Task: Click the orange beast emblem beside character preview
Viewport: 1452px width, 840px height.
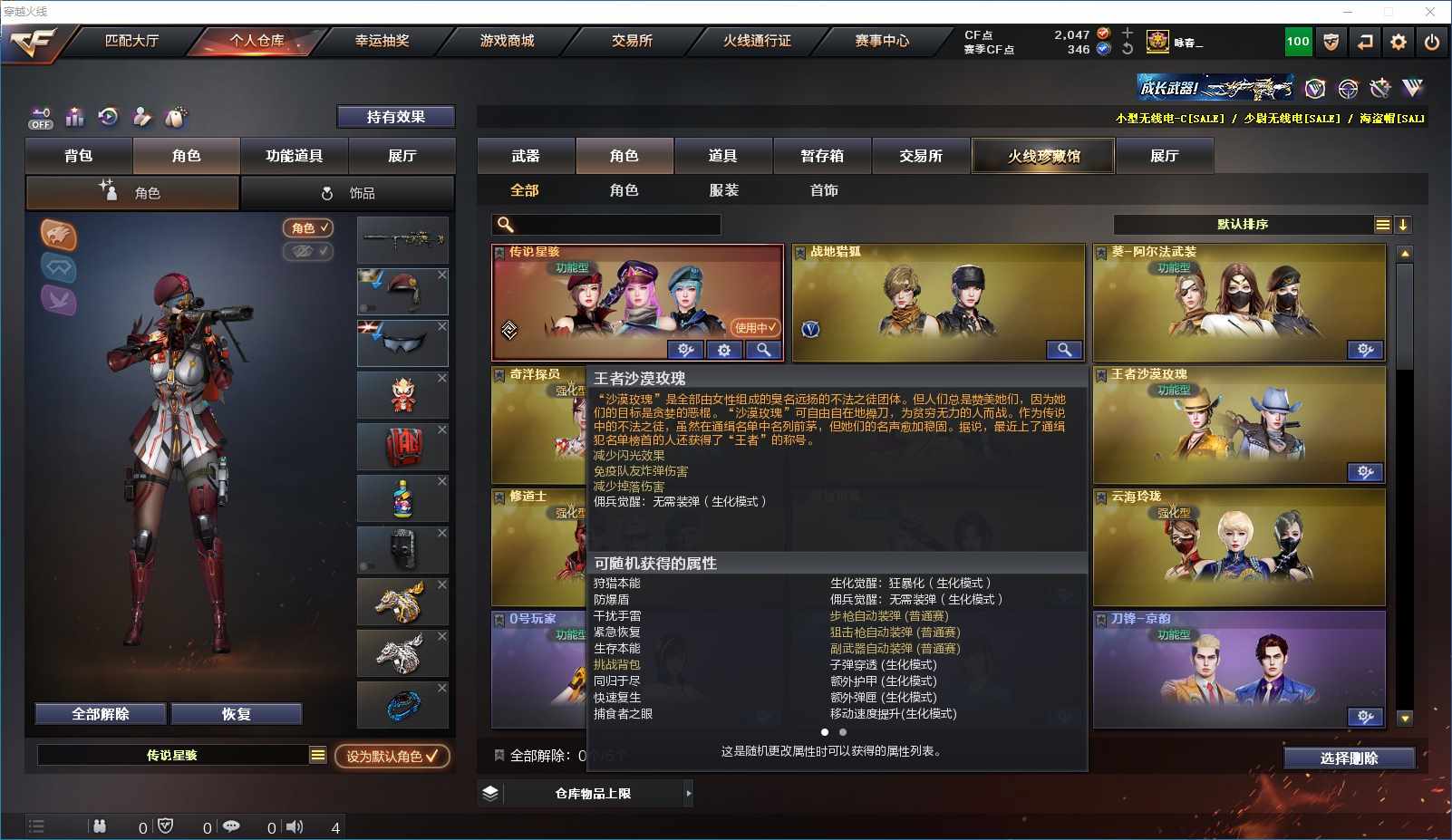Action: 58,236
